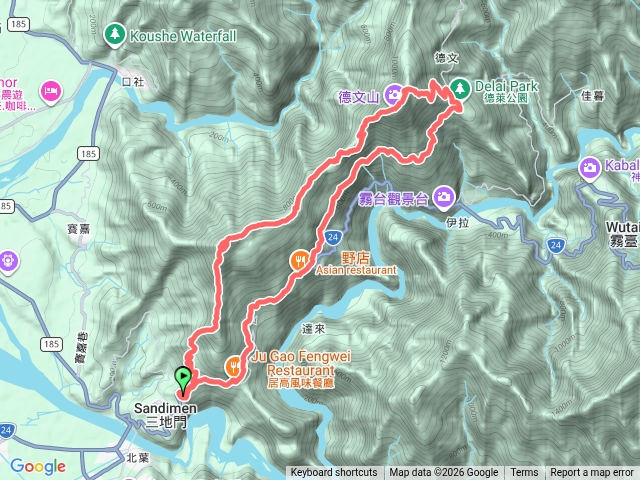Open Keyboard shortcuts
Image resolution: width=640 pixels, height=480 pixels.
tap(334, 473)
